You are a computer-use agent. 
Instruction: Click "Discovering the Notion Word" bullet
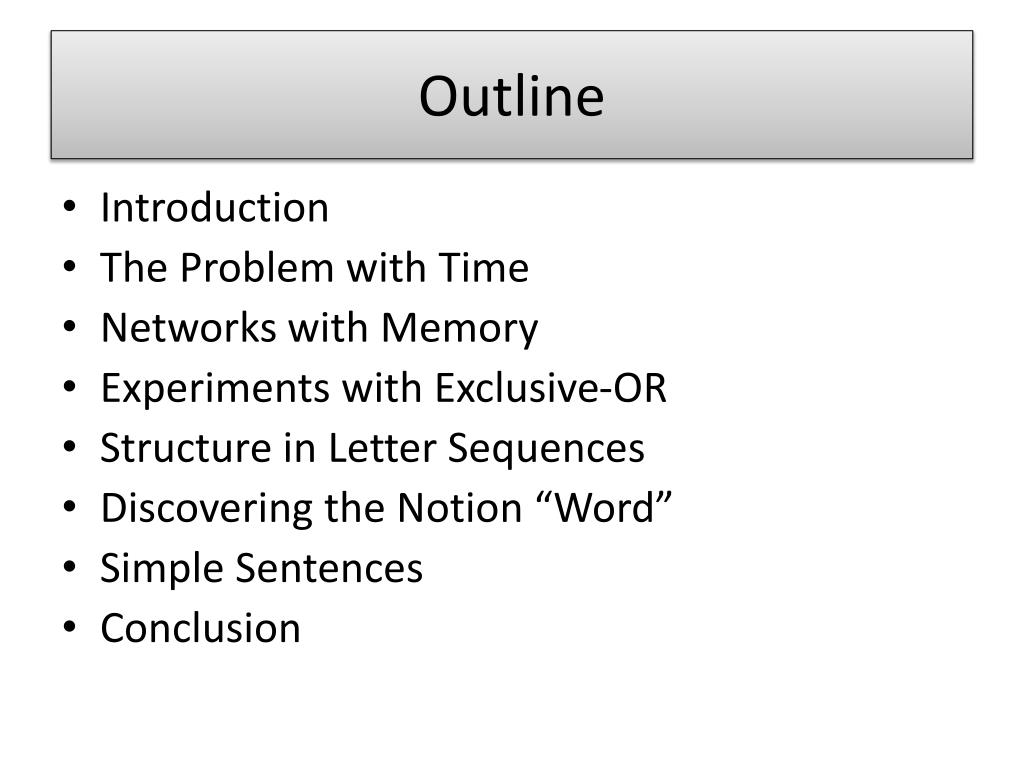point(386,508)
